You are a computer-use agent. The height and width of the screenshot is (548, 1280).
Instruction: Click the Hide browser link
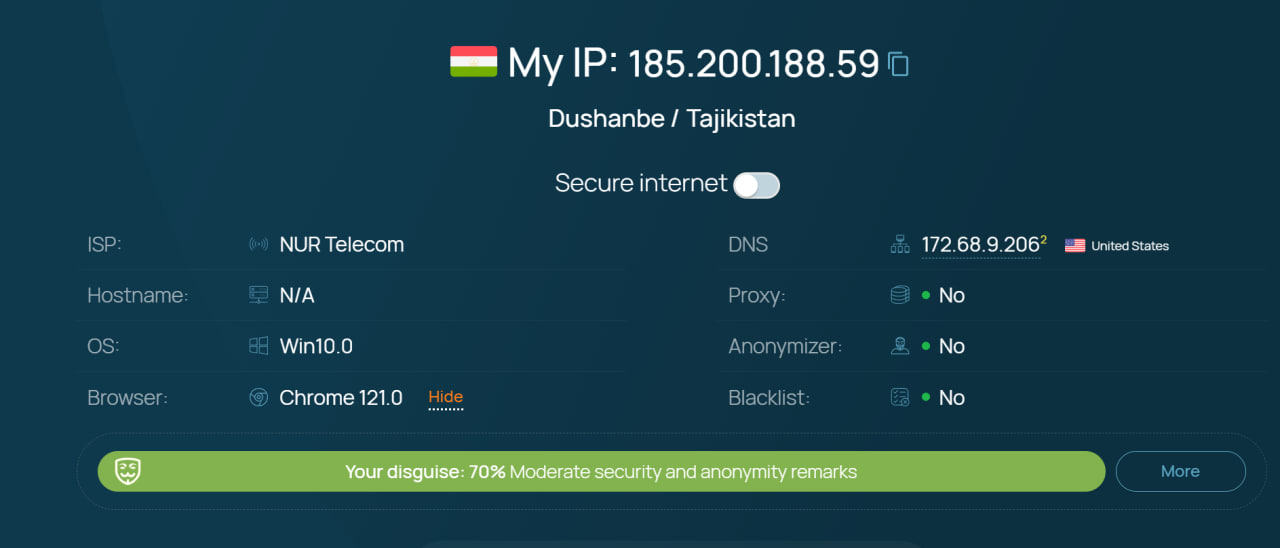point(445,397)
